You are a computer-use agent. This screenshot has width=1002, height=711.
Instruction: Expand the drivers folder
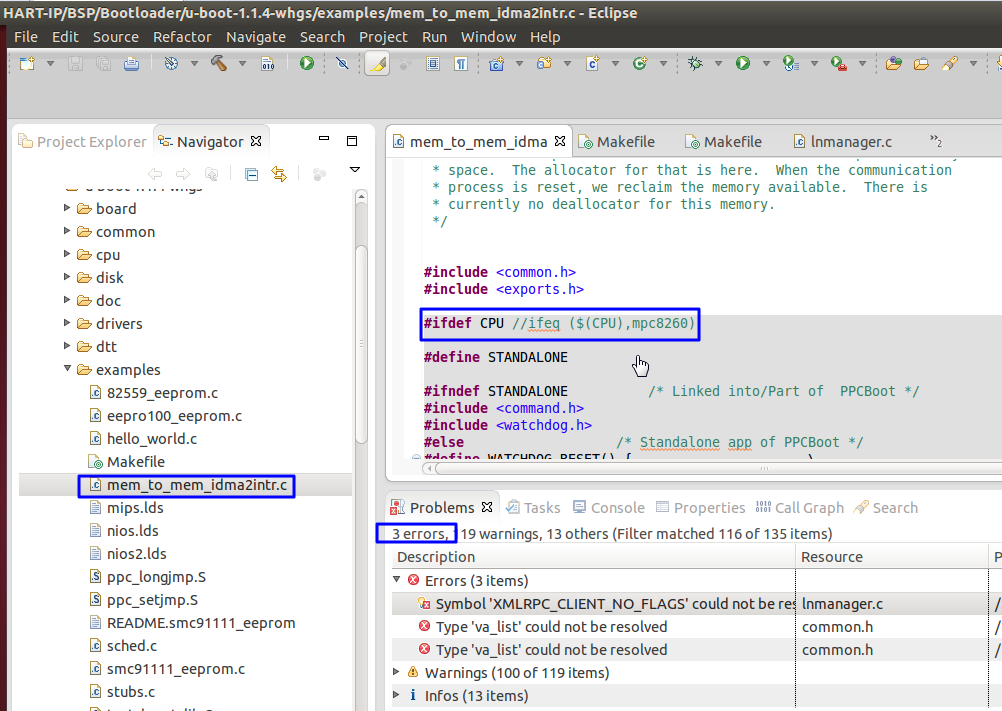tap(67, 323)
